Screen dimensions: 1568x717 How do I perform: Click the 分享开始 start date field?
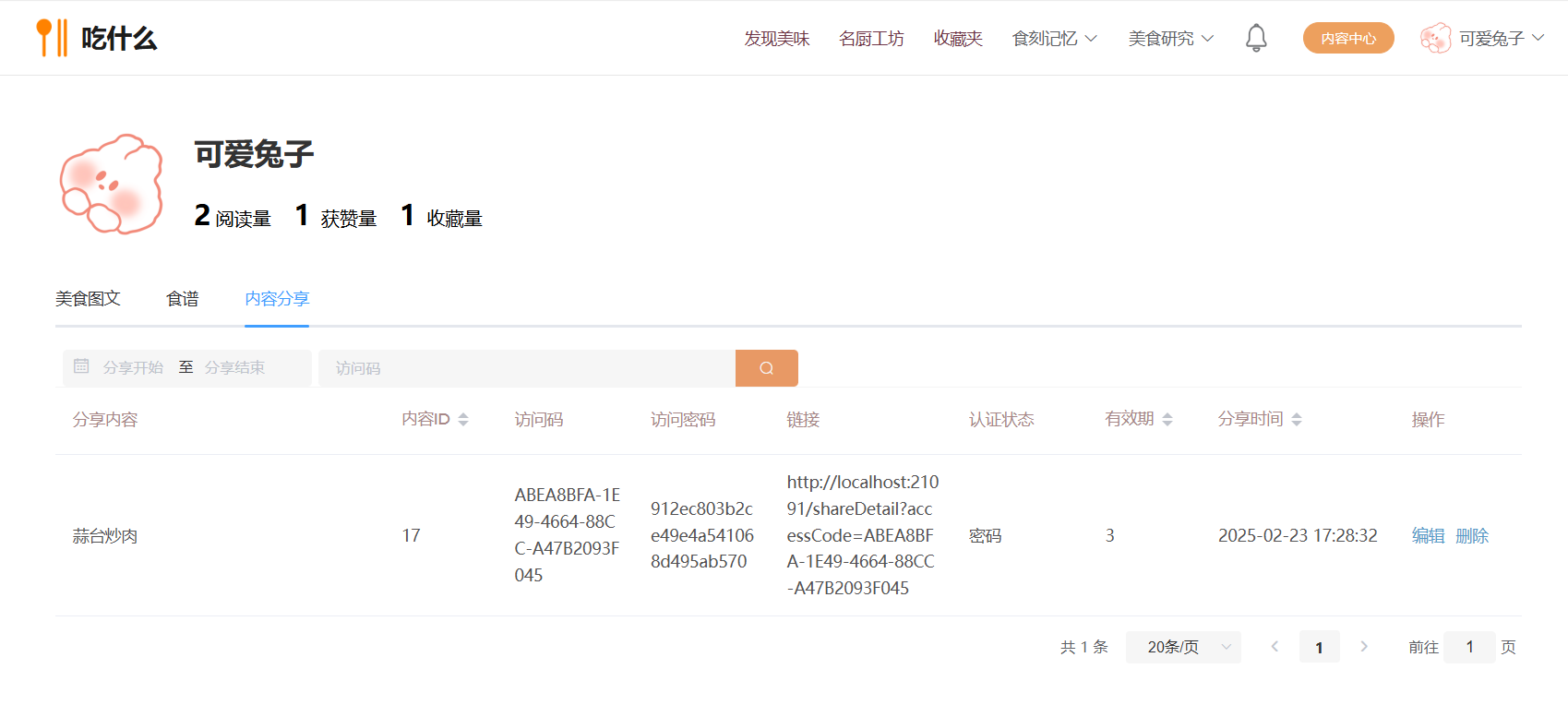(133, 367)
